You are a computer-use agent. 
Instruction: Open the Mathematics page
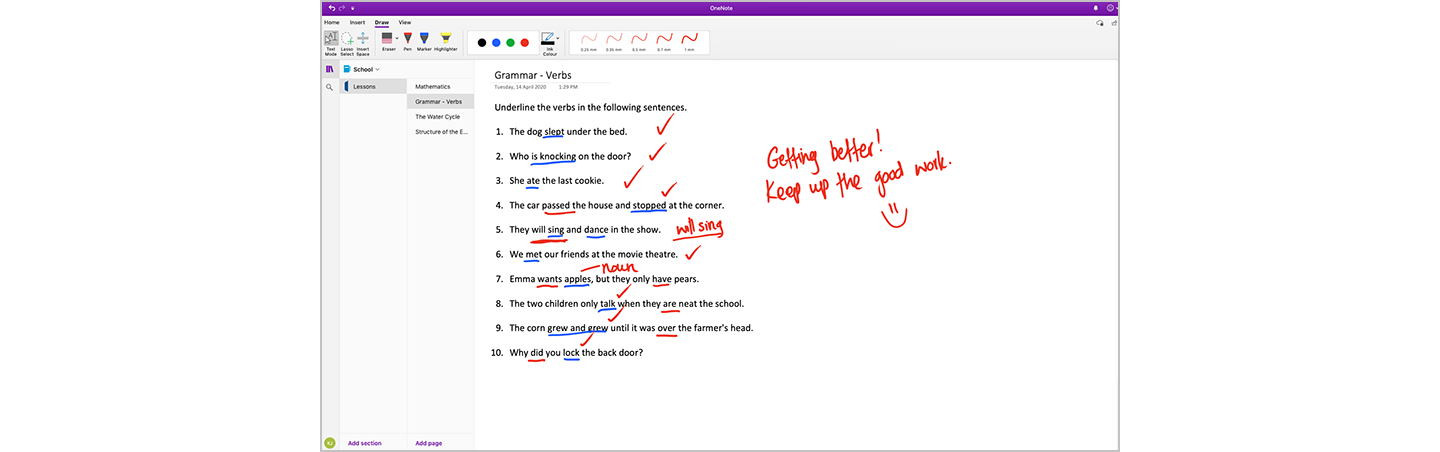(433, 87)
